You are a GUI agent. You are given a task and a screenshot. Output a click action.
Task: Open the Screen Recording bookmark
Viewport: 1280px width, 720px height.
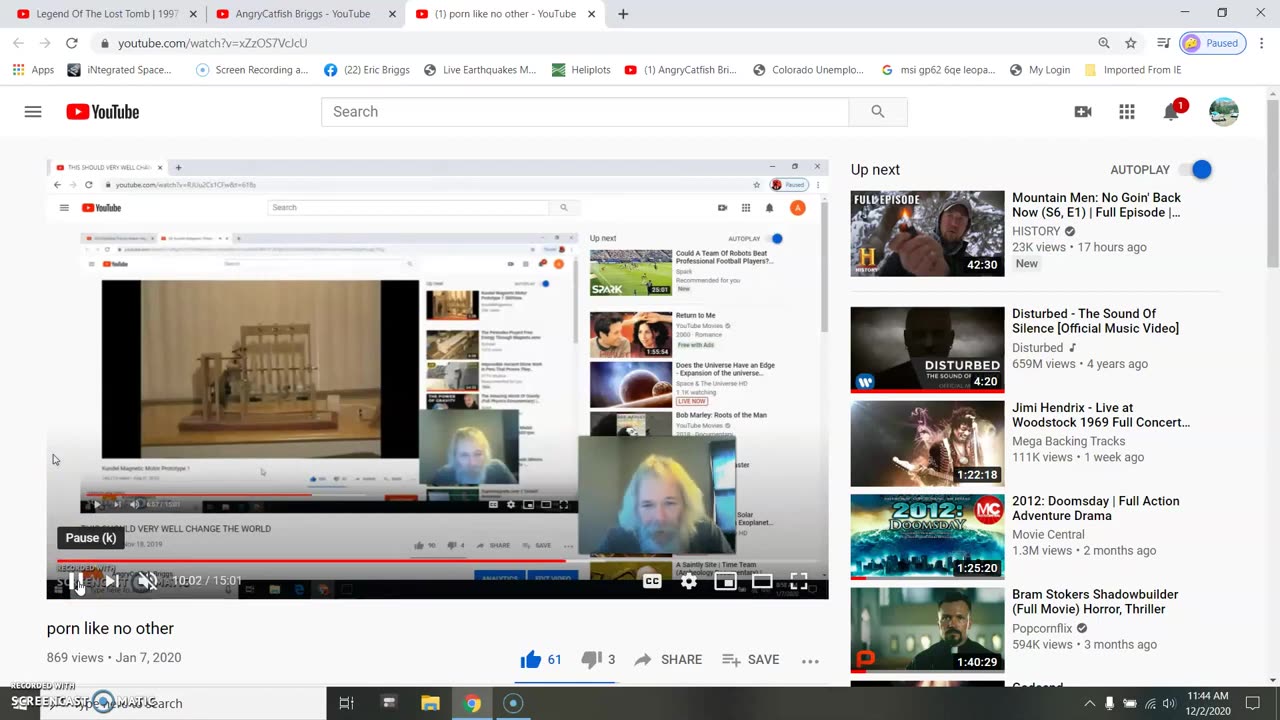(252, 70)
